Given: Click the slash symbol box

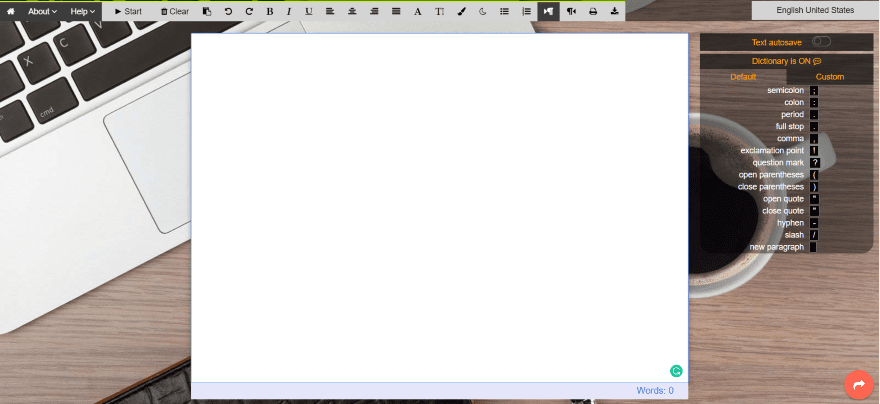Looking at the screenshot, I should (x=814, y=235).
